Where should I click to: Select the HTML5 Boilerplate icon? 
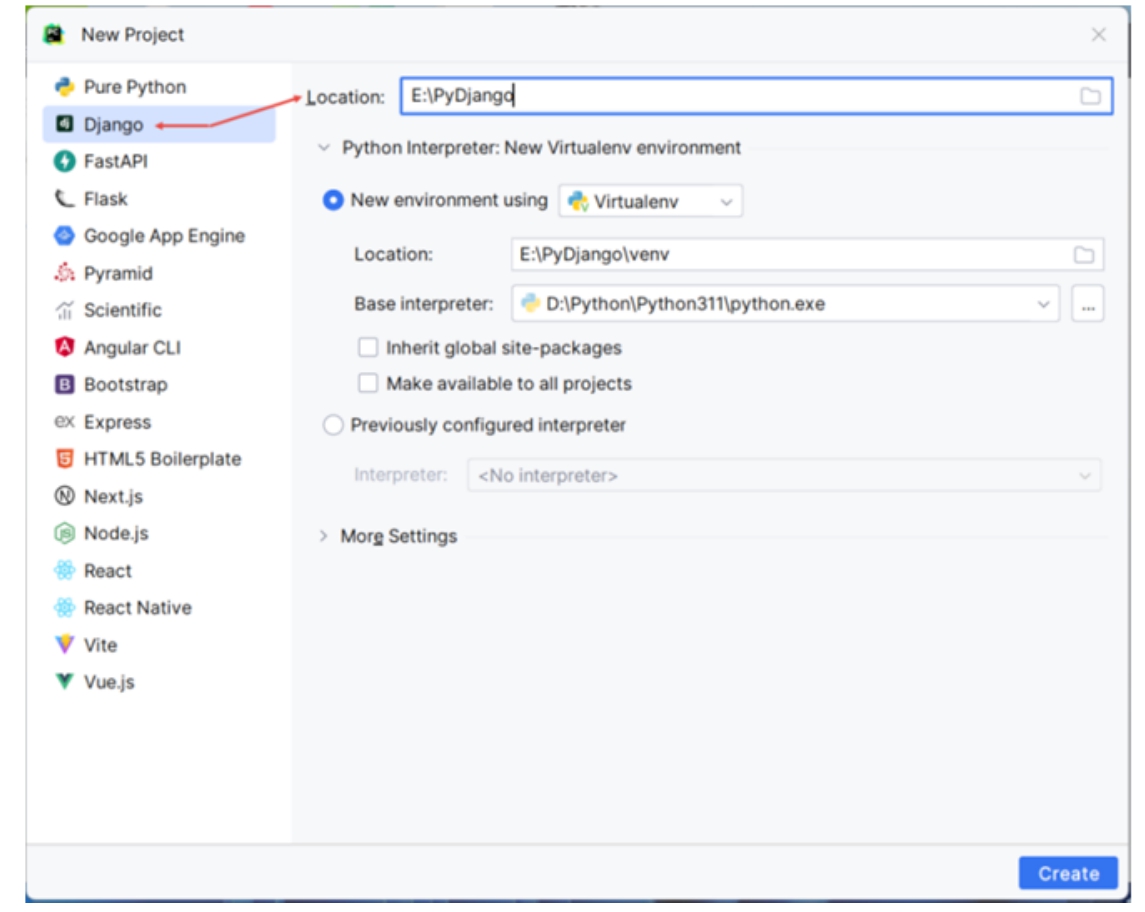[x=65, y=459]
